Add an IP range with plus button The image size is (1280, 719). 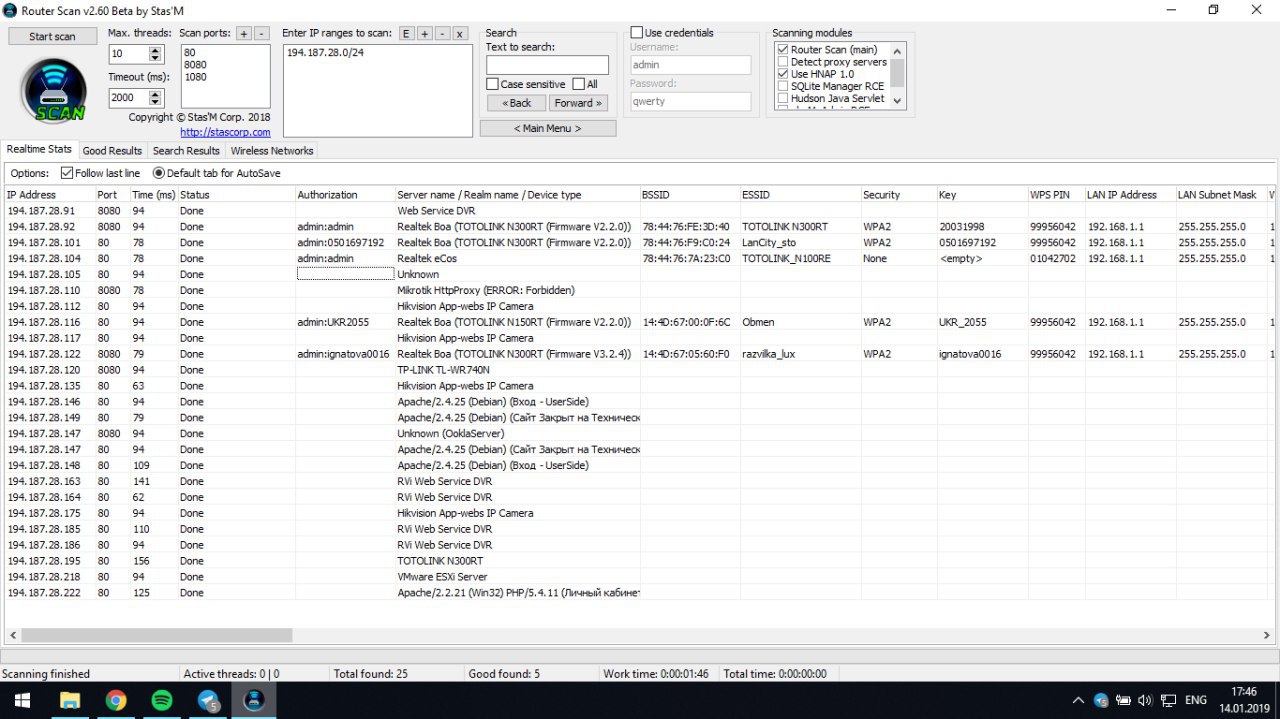(424, 33)
